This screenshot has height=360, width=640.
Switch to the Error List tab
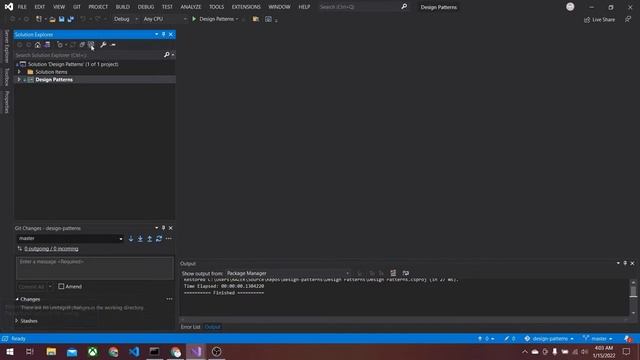[x=191, y=327]
